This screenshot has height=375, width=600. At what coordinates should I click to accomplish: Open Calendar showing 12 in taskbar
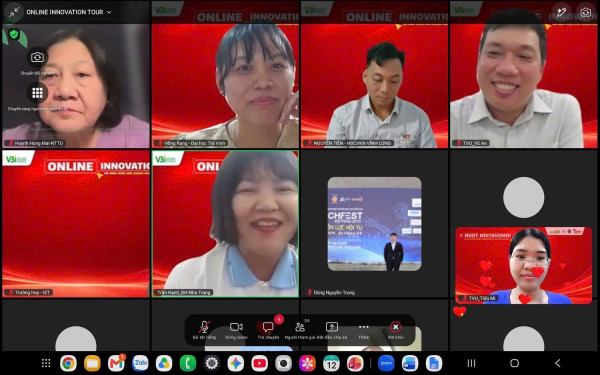pyautogui.click(x=331, y=363)
